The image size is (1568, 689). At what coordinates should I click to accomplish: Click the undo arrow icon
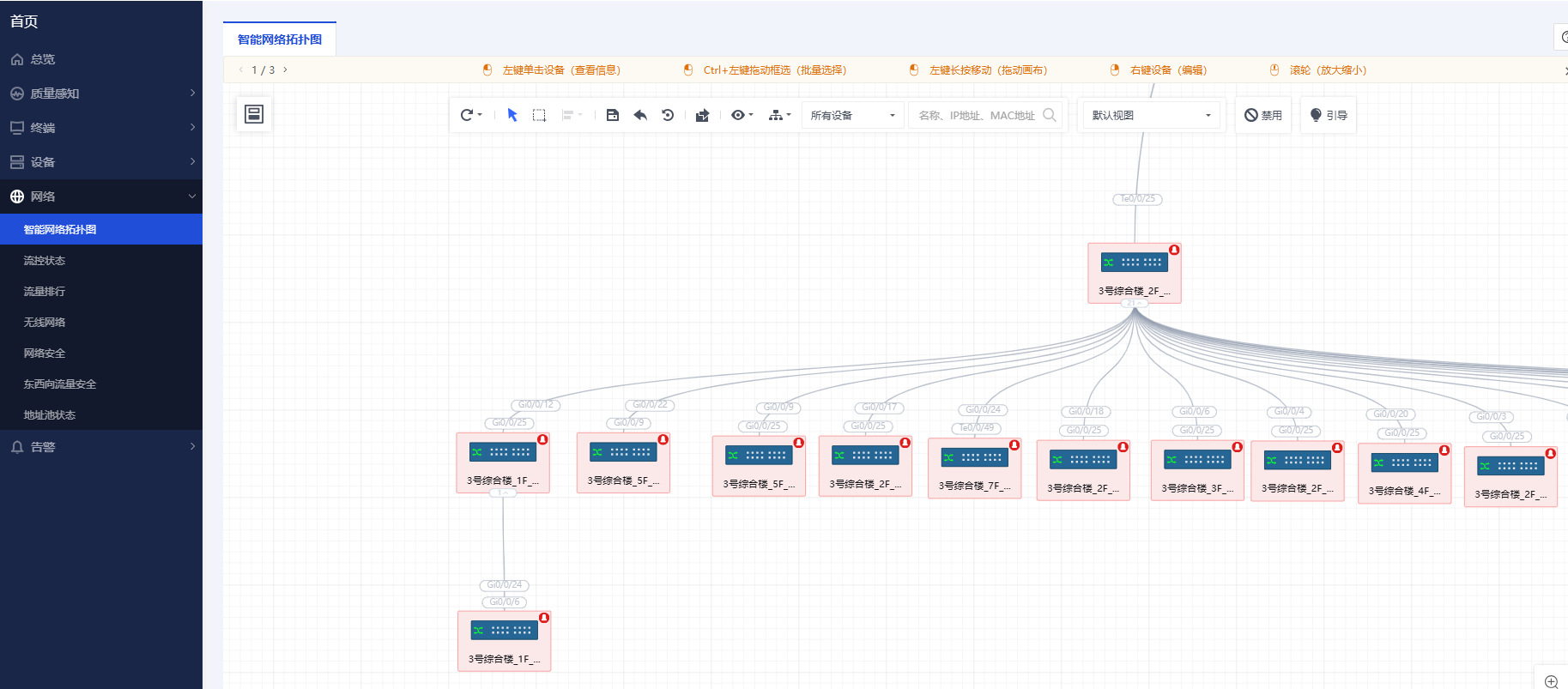[640, 115]
